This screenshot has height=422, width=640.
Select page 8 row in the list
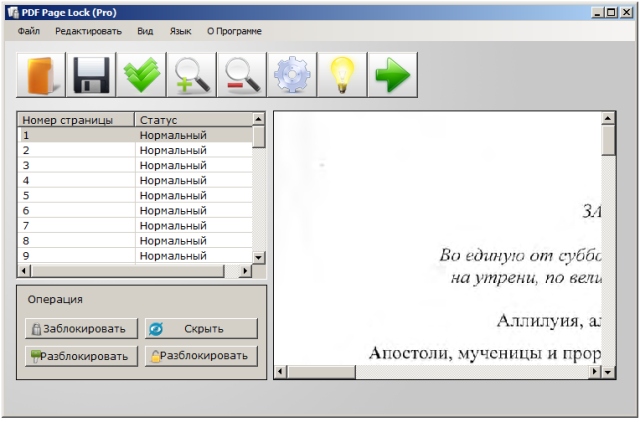[x=135, y=241]
